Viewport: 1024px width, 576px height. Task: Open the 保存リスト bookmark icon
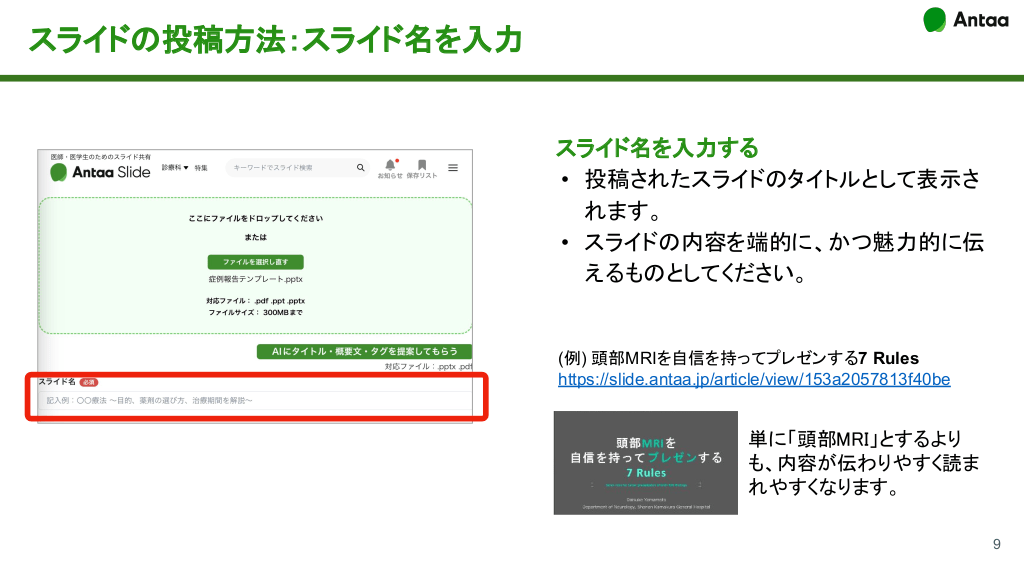[x=422, y=166]
